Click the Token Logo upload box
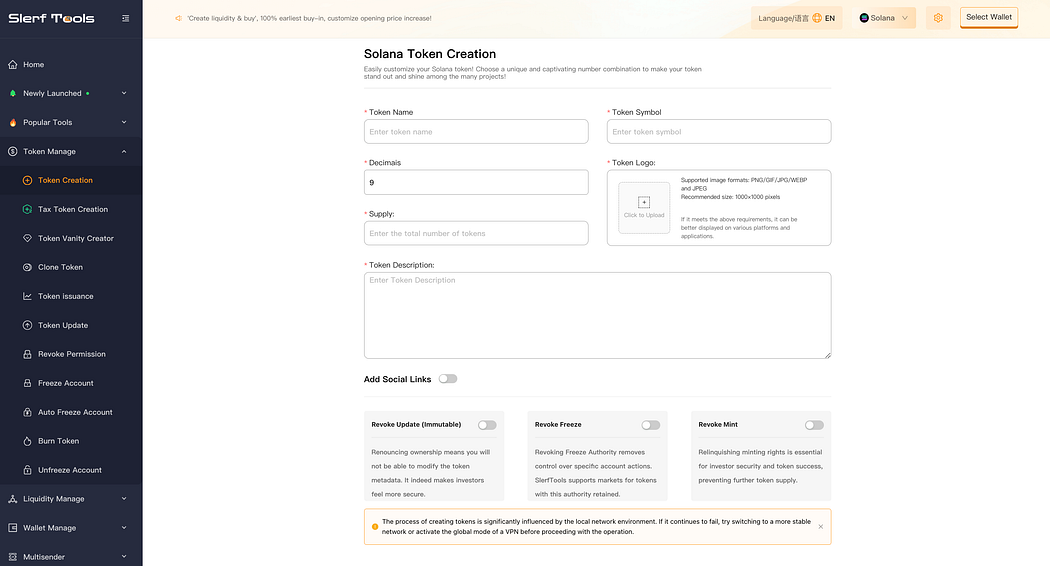The height and width of the screenshot is (566, 1050). point(644,208)
